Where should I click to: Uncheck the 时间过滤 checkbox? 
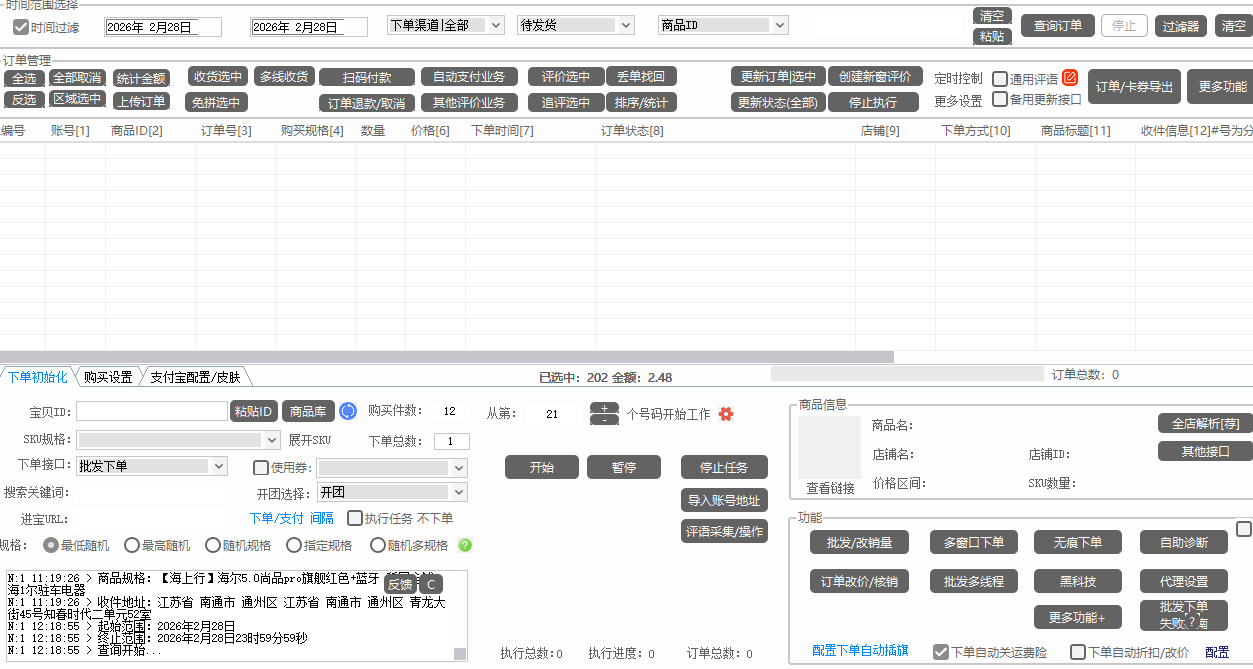coord(20,27)
